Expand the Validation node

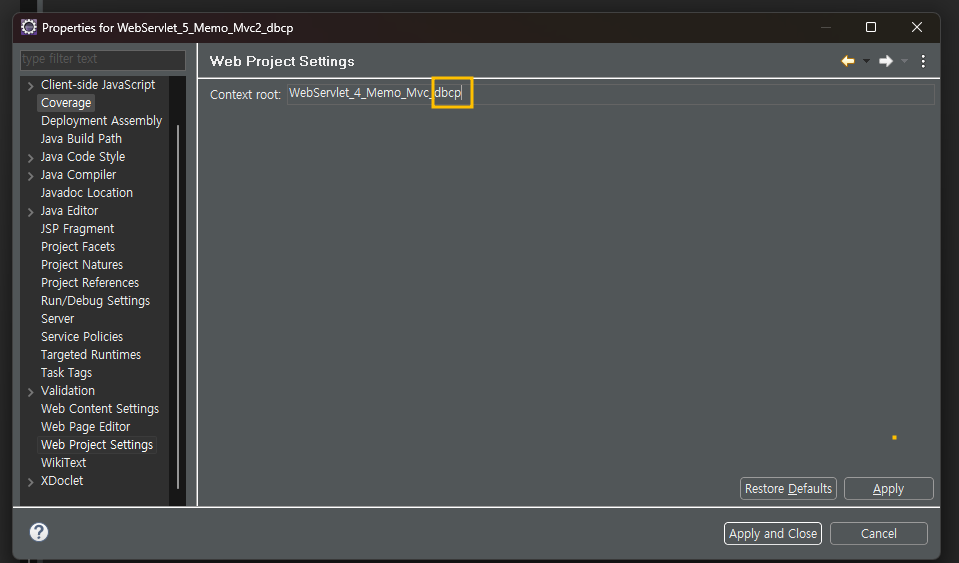[x=31, y=392]
